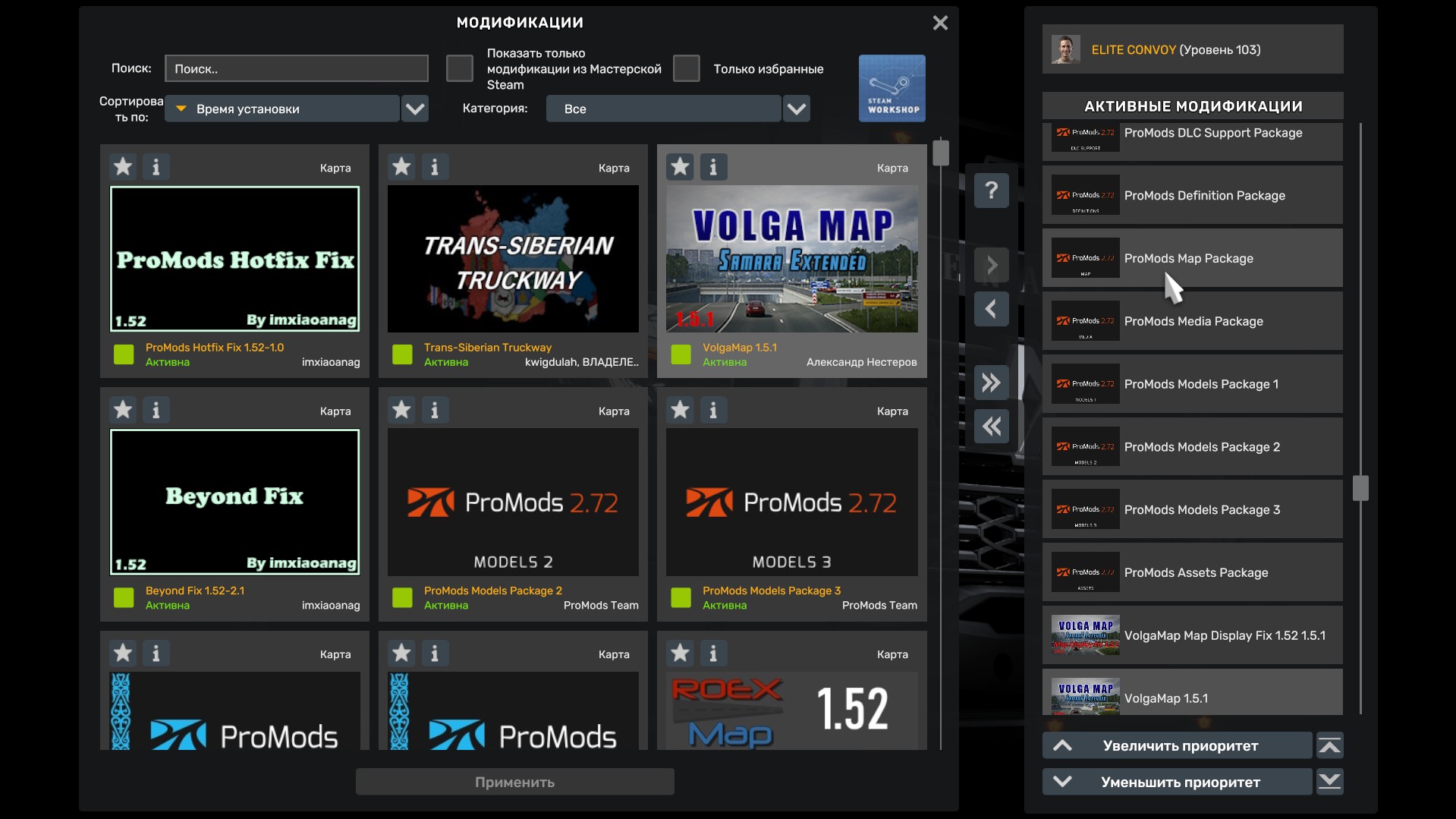Open the Steam Workshop icon
This screenshot has width=1456, height=819.
click(x=892, y=88)
